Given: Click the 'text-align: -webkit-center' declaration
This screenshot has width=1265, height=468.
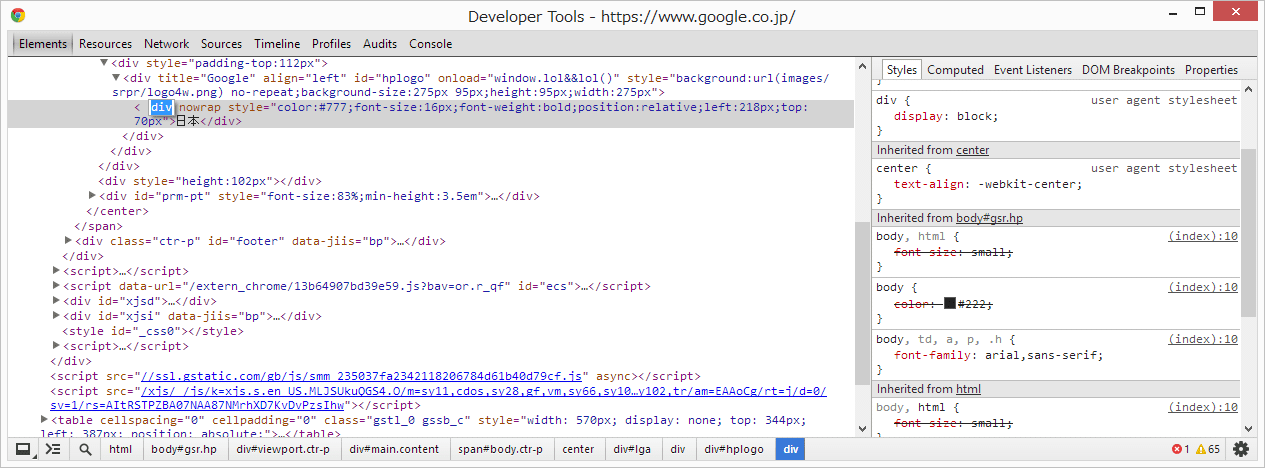Looking at the screenshot, I should pos(988,184).
